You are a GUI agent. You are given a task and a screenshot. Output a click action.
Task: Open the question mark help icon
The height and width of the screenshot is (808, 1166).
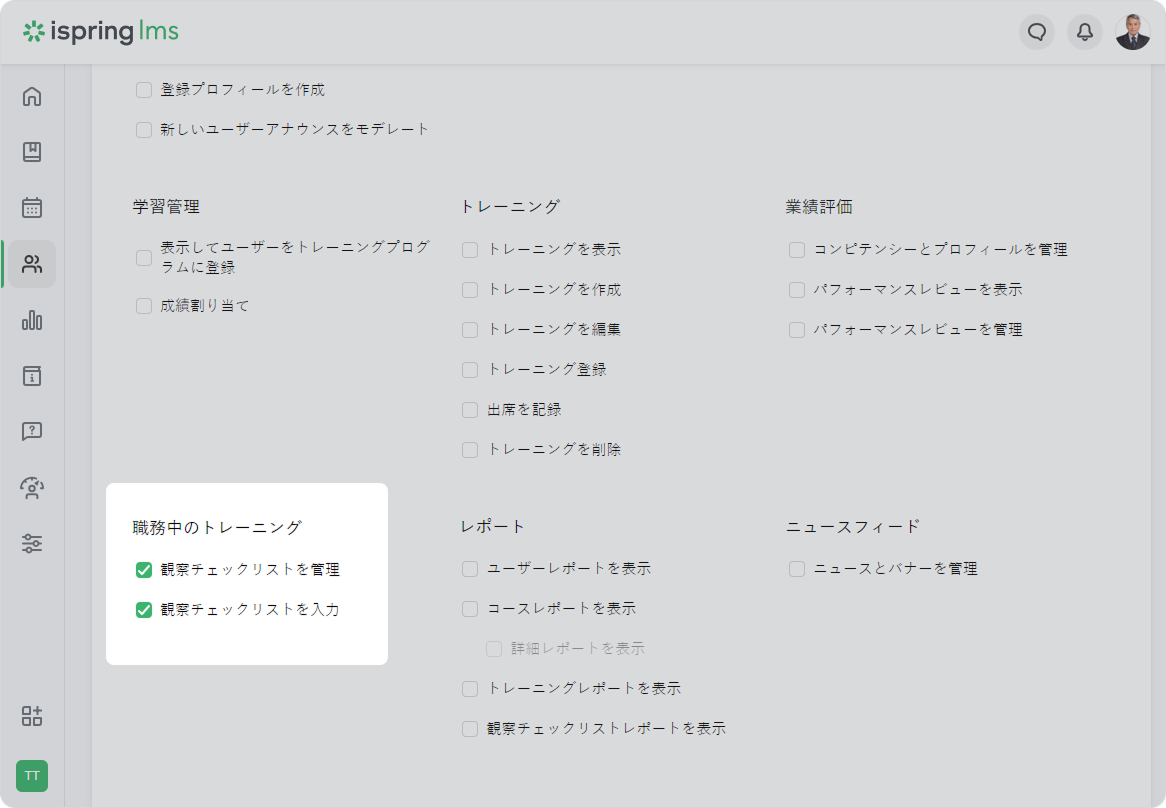point(32,432)
